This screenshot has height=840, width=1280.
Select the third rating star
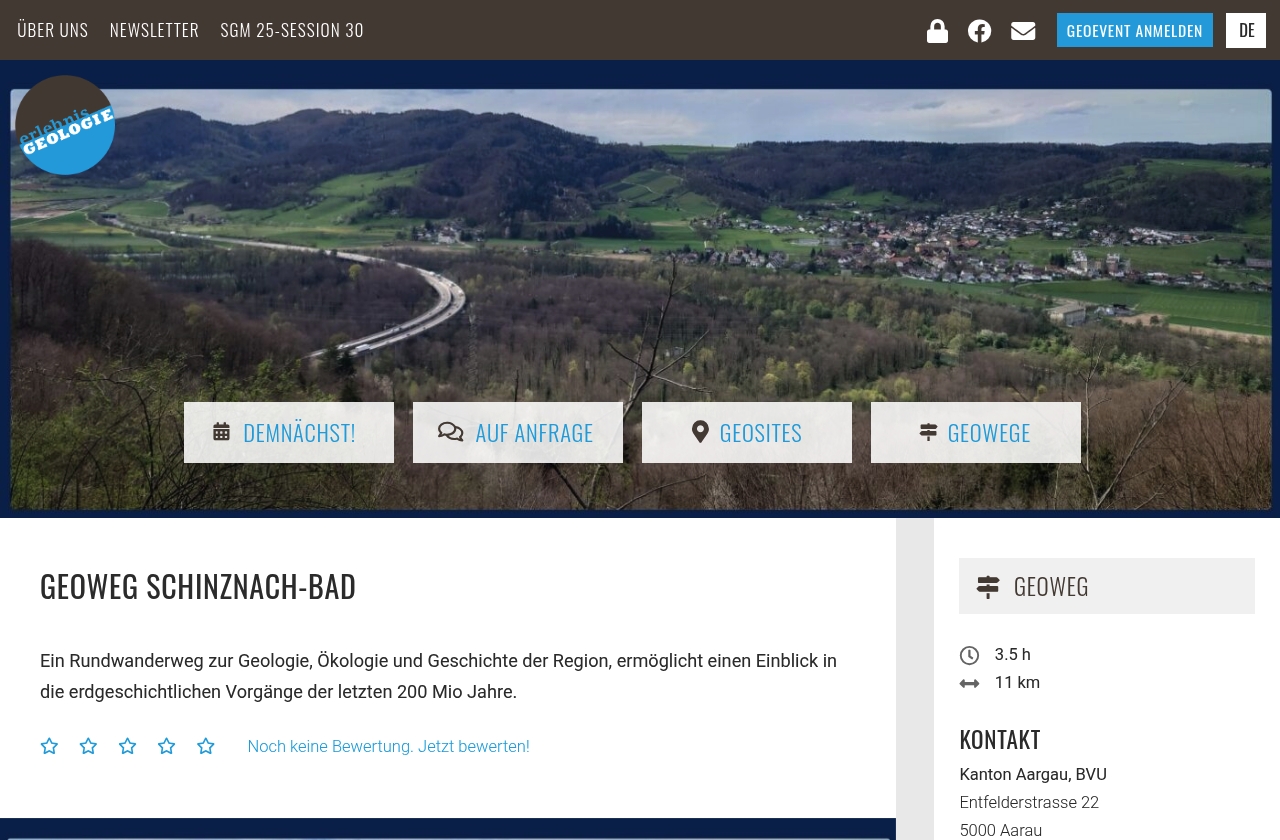pos(127,746)
